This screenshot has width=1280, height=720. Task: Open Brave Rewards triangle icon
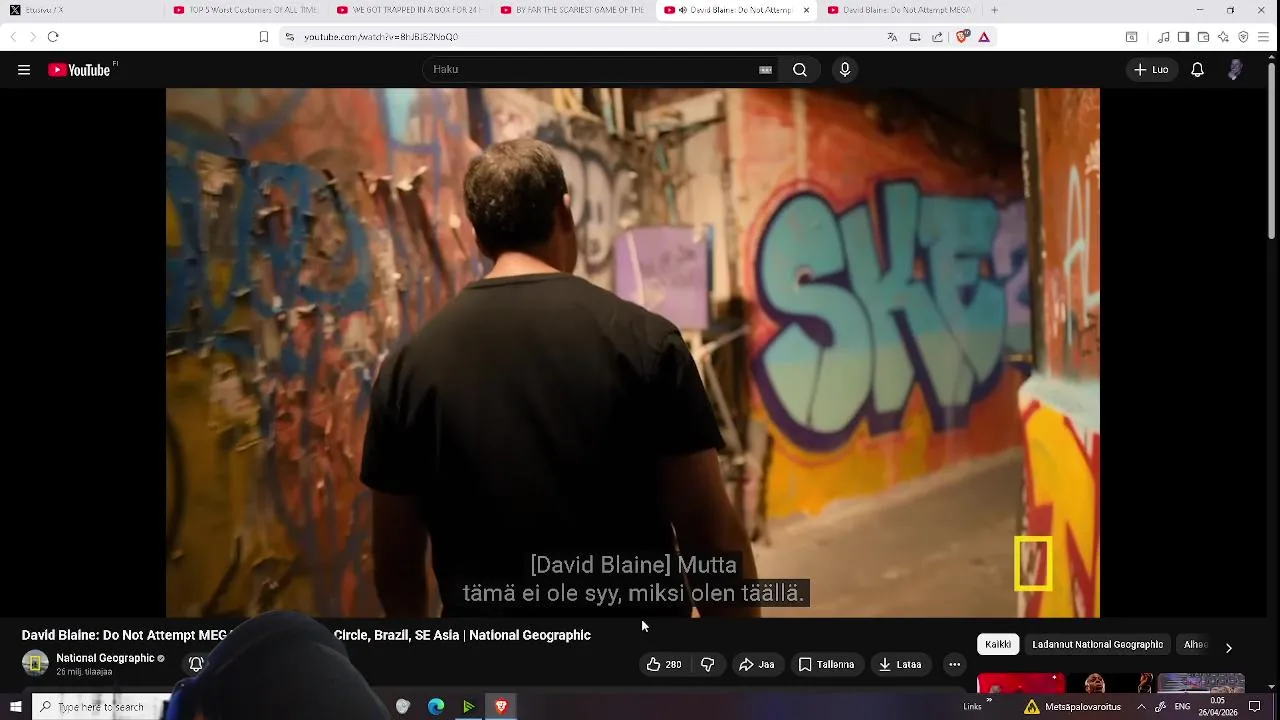[x=984, y=37]
